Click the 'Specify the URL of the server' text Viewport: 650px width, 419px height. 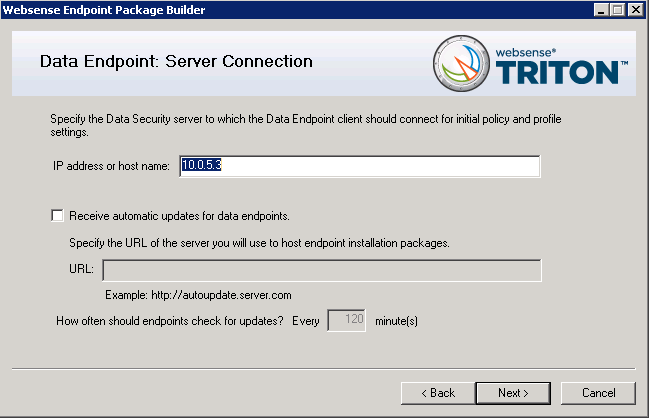click(259, 243)
